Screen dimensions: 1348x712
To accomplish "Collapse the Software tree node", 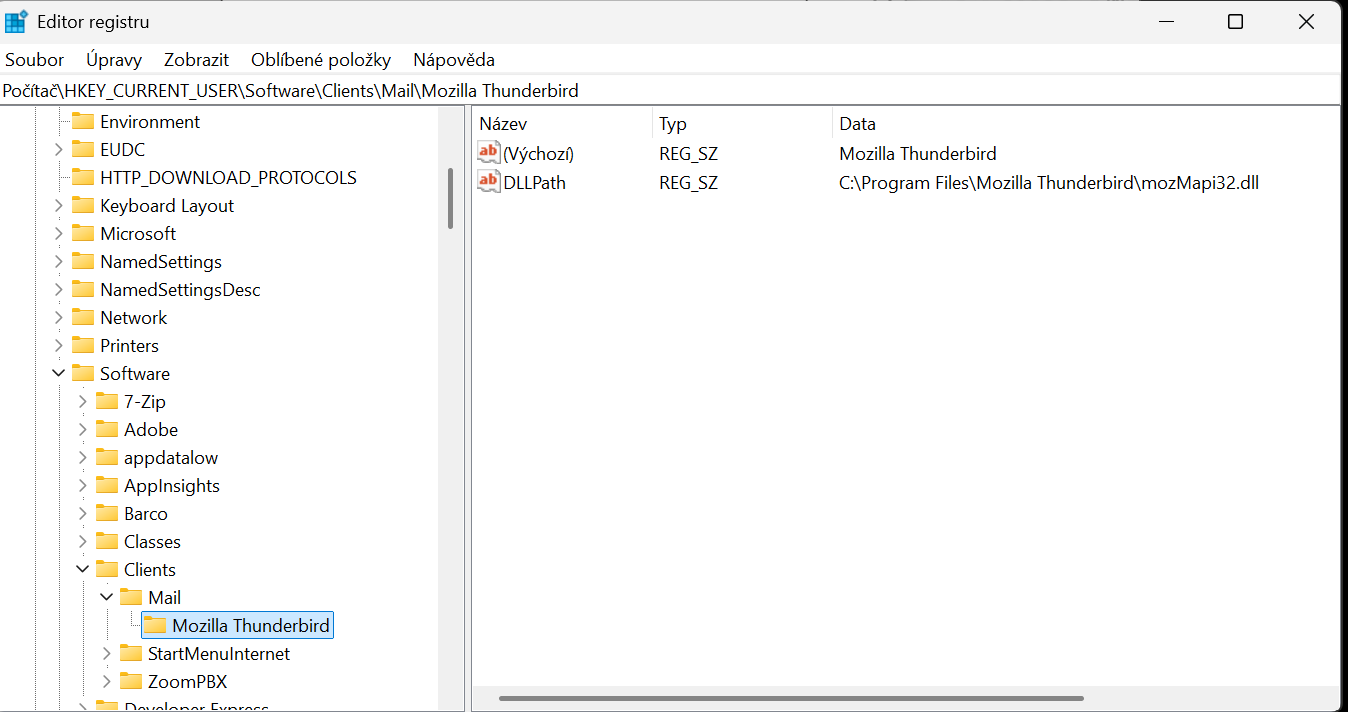I will 59,374.
